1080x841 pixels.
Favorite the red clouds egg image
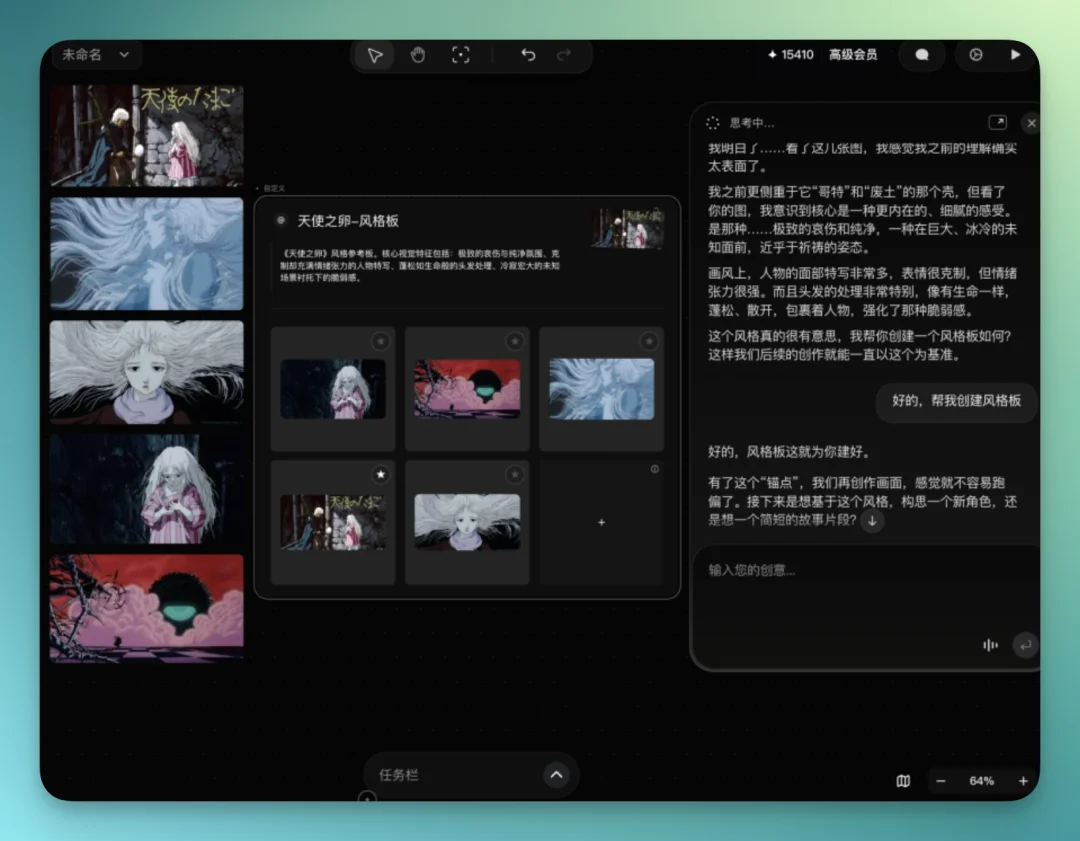(515, 341)
